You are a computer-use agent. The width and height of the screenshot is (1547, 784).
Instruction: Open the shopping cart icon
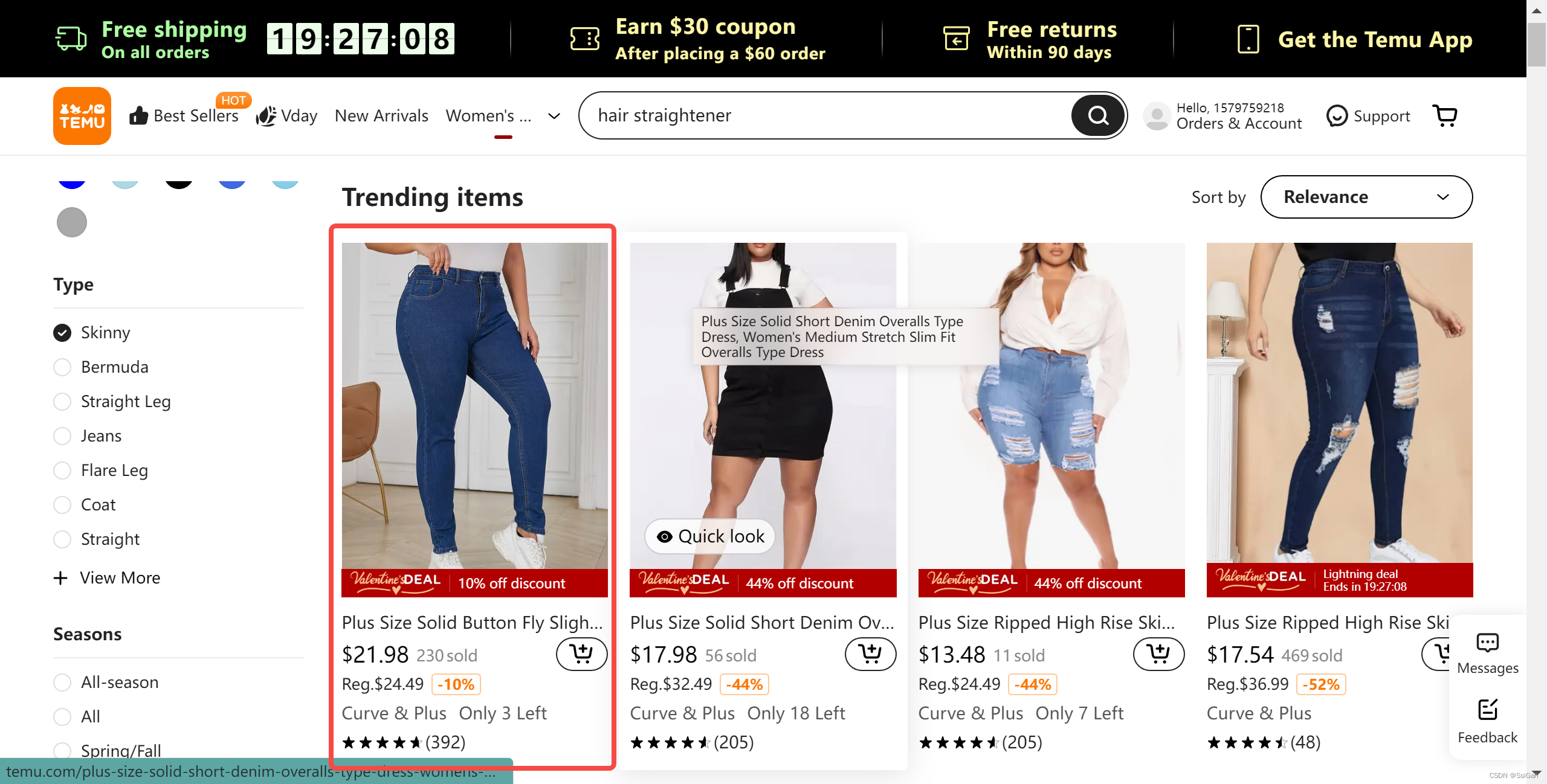tap(1445, 115)
